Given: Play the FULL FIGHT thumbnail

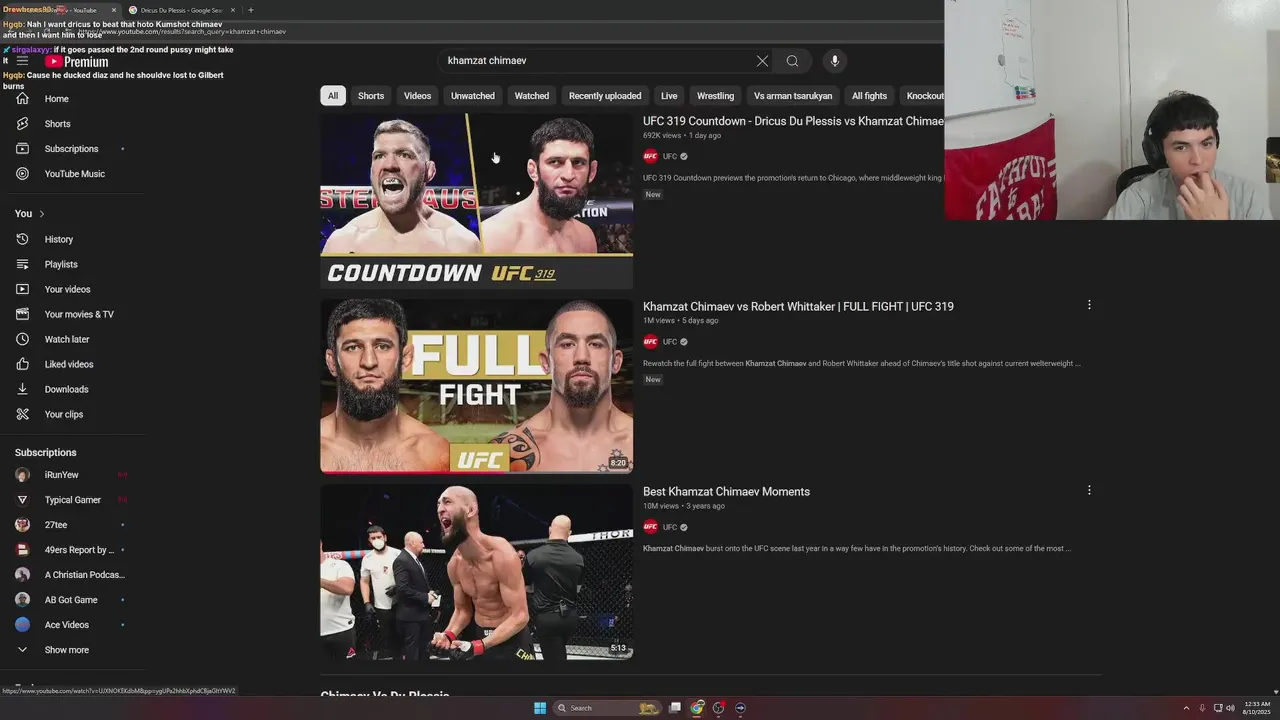Looking at the screenshot, I should click(x=476, y=386).
